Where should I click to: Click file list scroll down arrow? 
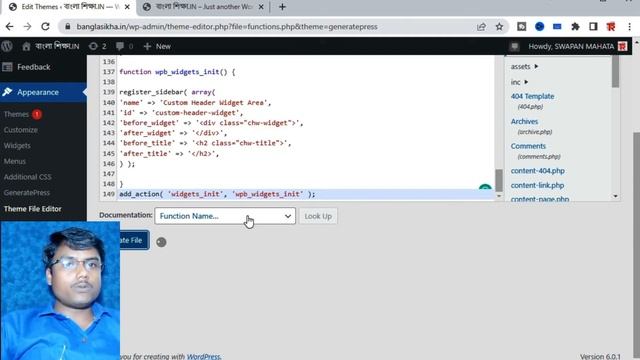pos(615,196)
